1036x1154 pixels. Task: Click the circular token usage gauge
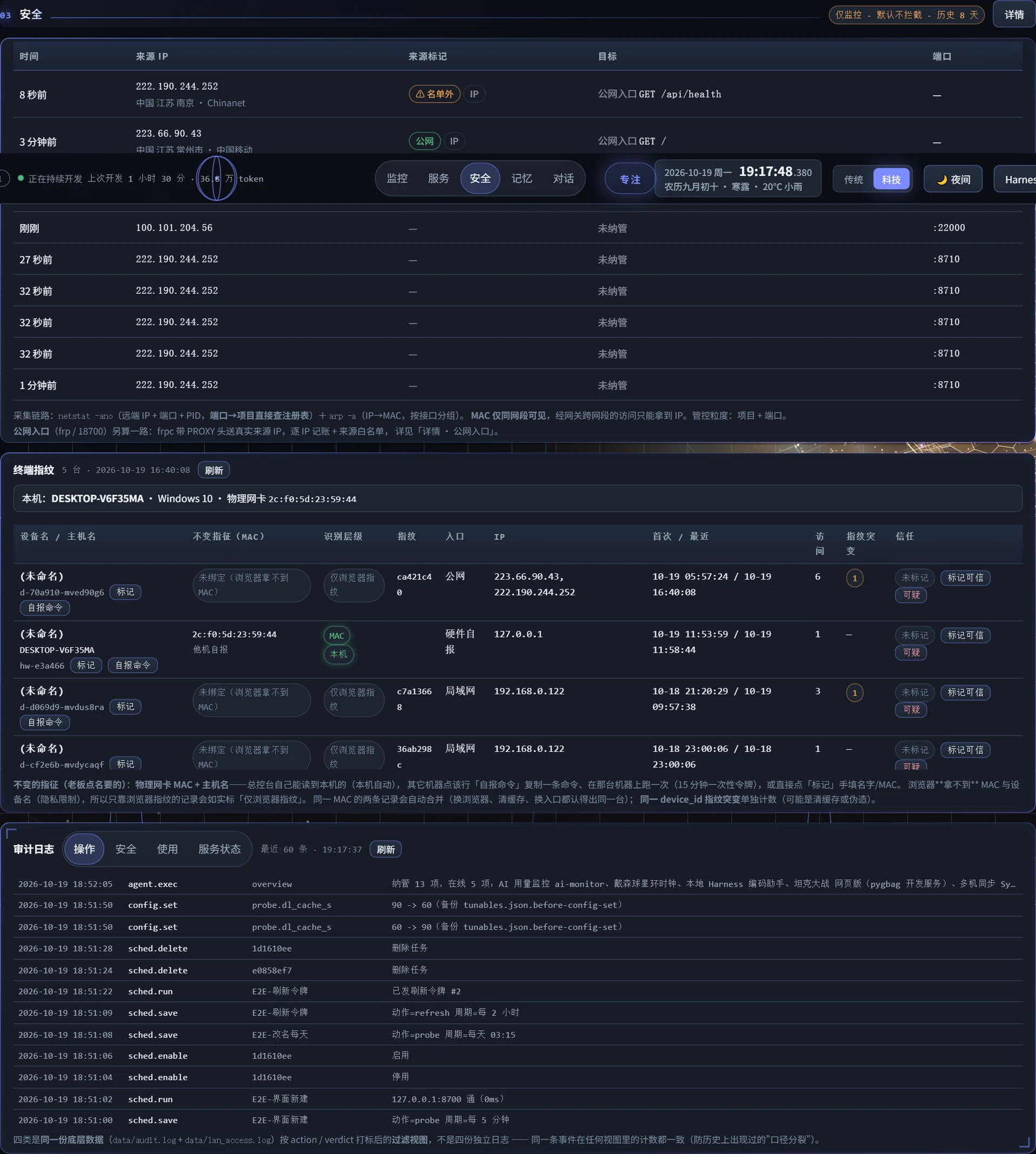pos(216,179)
